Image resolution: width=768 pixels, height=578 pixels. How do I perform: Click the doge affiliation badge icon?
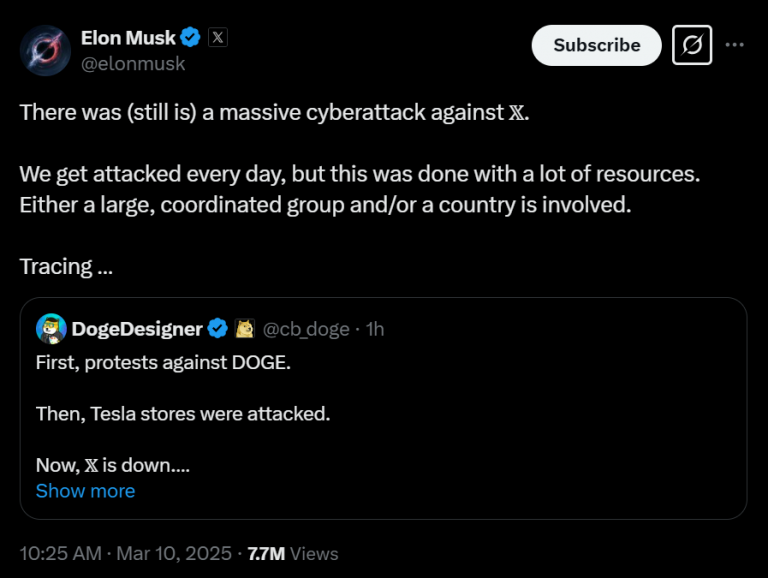point(245,328)
